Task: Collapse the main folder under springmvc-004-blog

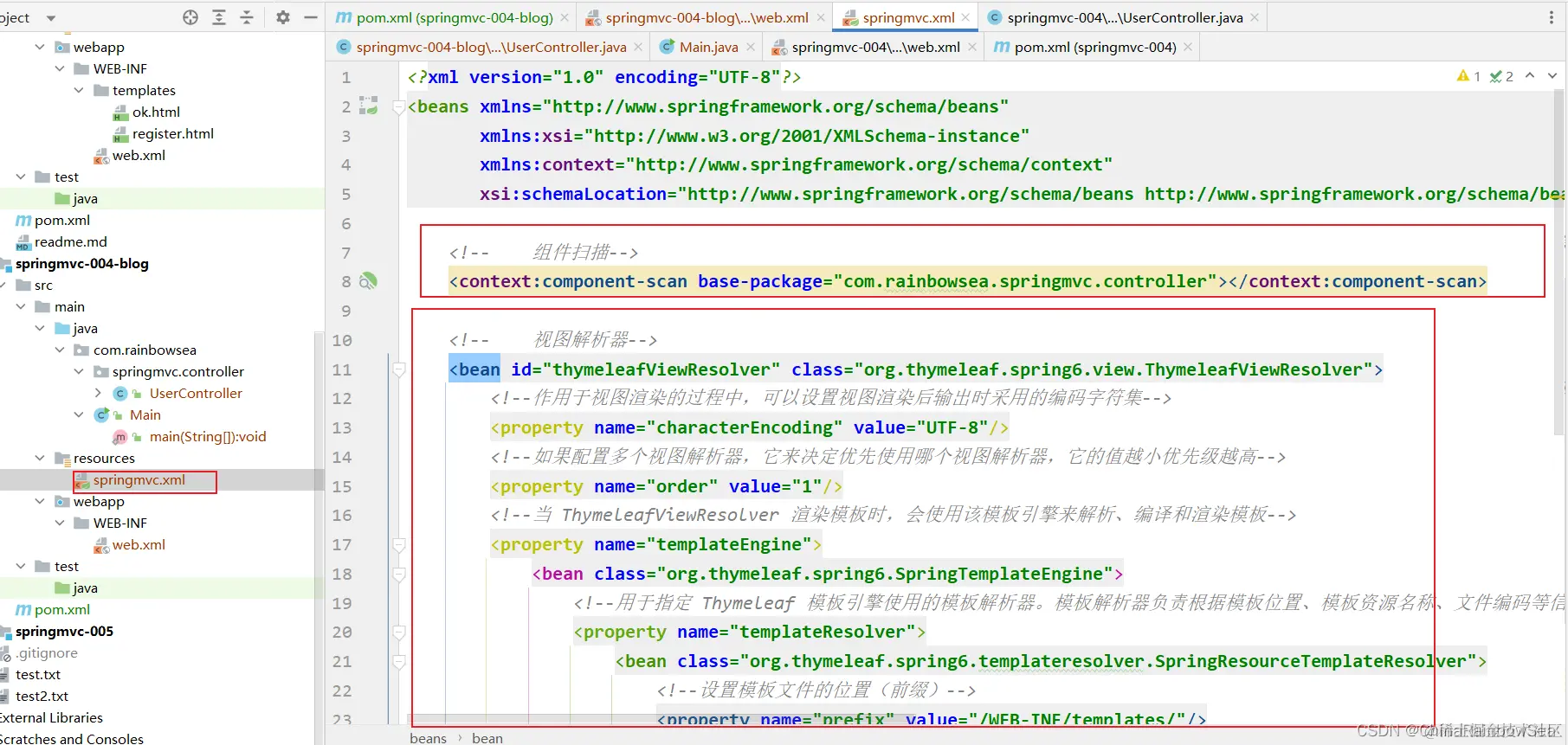Action: [x=21, y=306]
